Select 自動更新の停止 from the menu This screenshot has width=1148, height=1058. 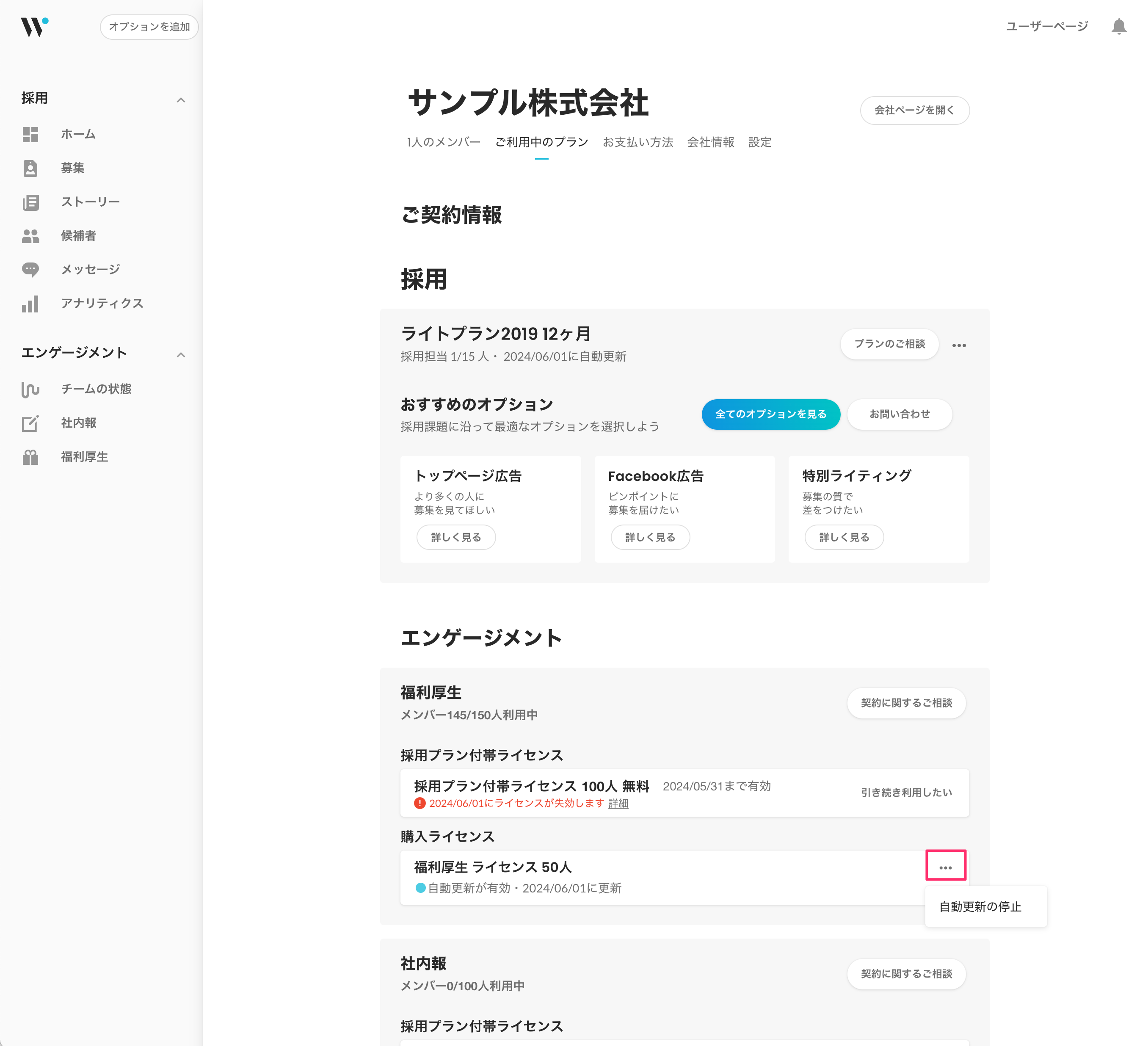980,907
